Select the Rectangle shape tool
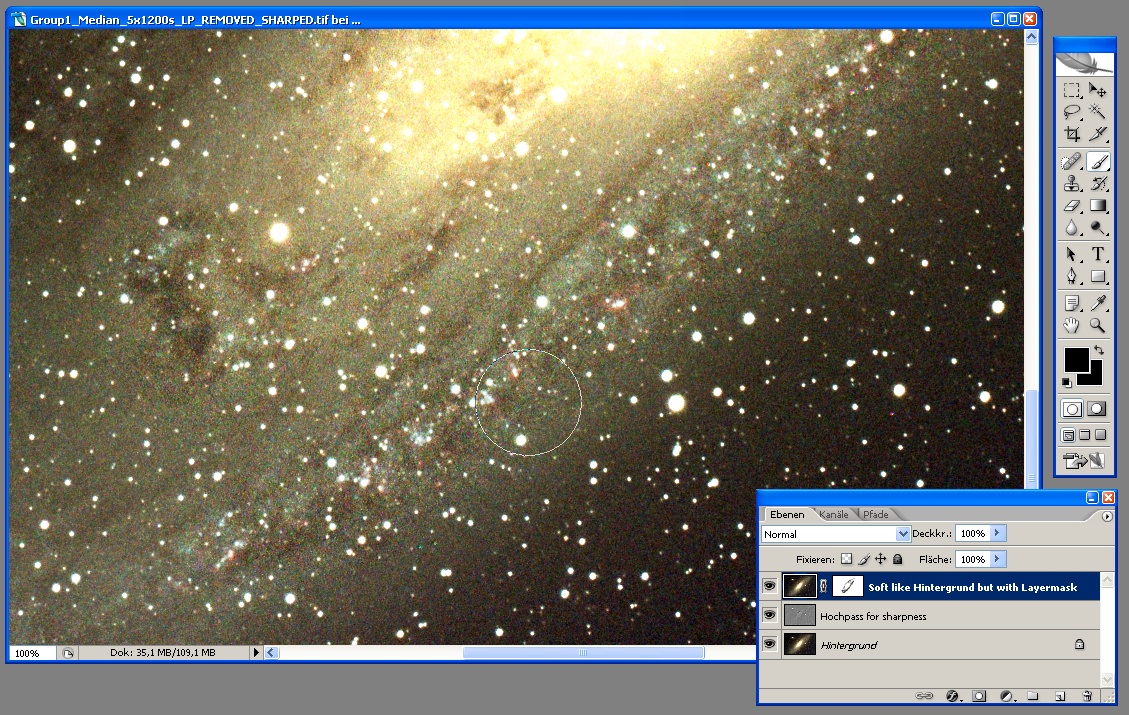Viewport: 1129px width, 715px height. (1097, 276)
